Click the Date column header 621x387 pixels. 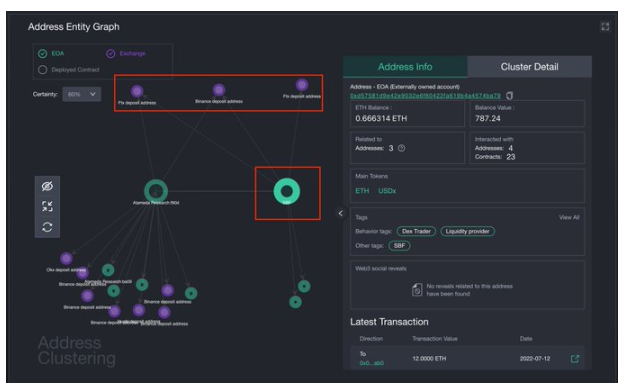(526, 339)
